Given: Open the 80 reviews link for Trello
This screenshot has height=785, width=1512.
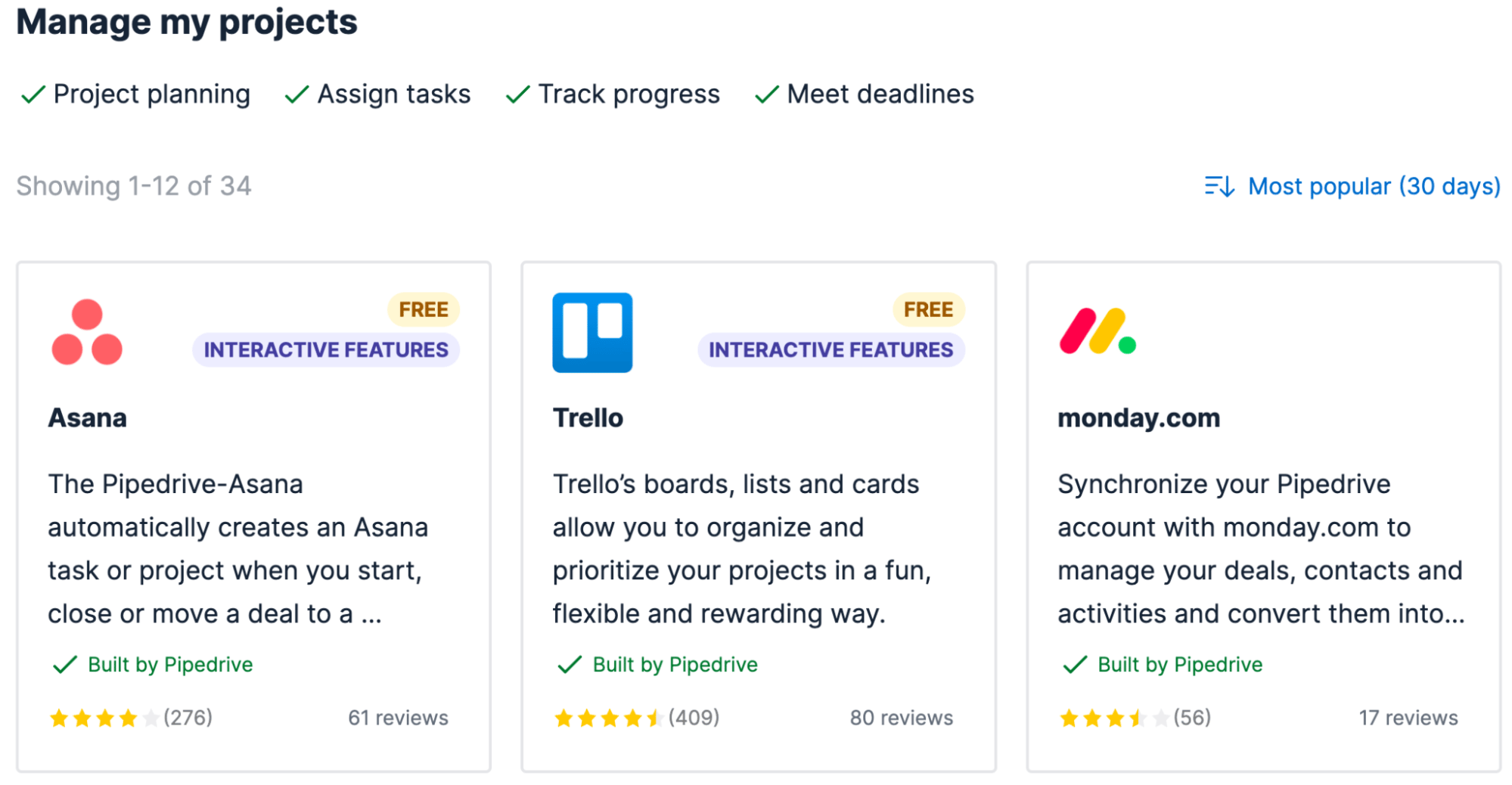Looking at the screenshot, I should [x=901, y=718].
